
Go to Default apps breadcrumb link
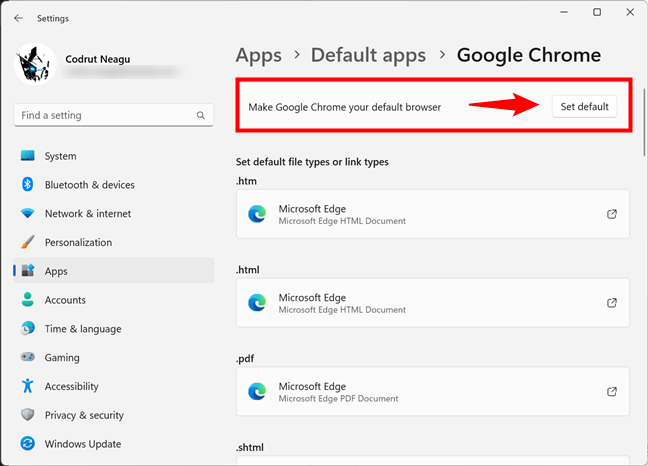[x=368, y=55]
